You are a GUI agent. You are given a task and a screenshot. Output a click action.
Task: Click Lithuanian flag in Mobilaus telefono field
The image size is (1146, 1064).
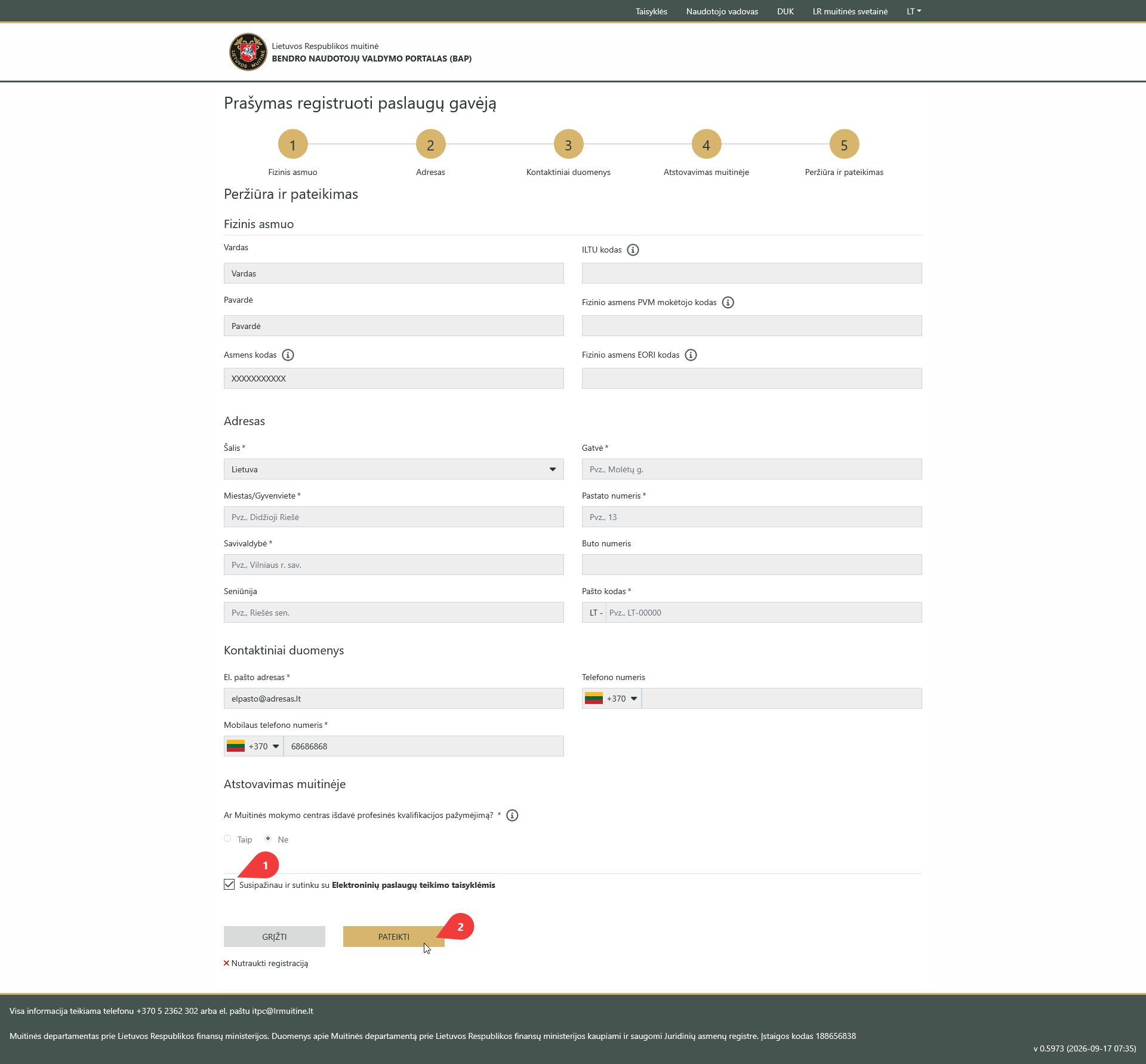tap(235, 746)
